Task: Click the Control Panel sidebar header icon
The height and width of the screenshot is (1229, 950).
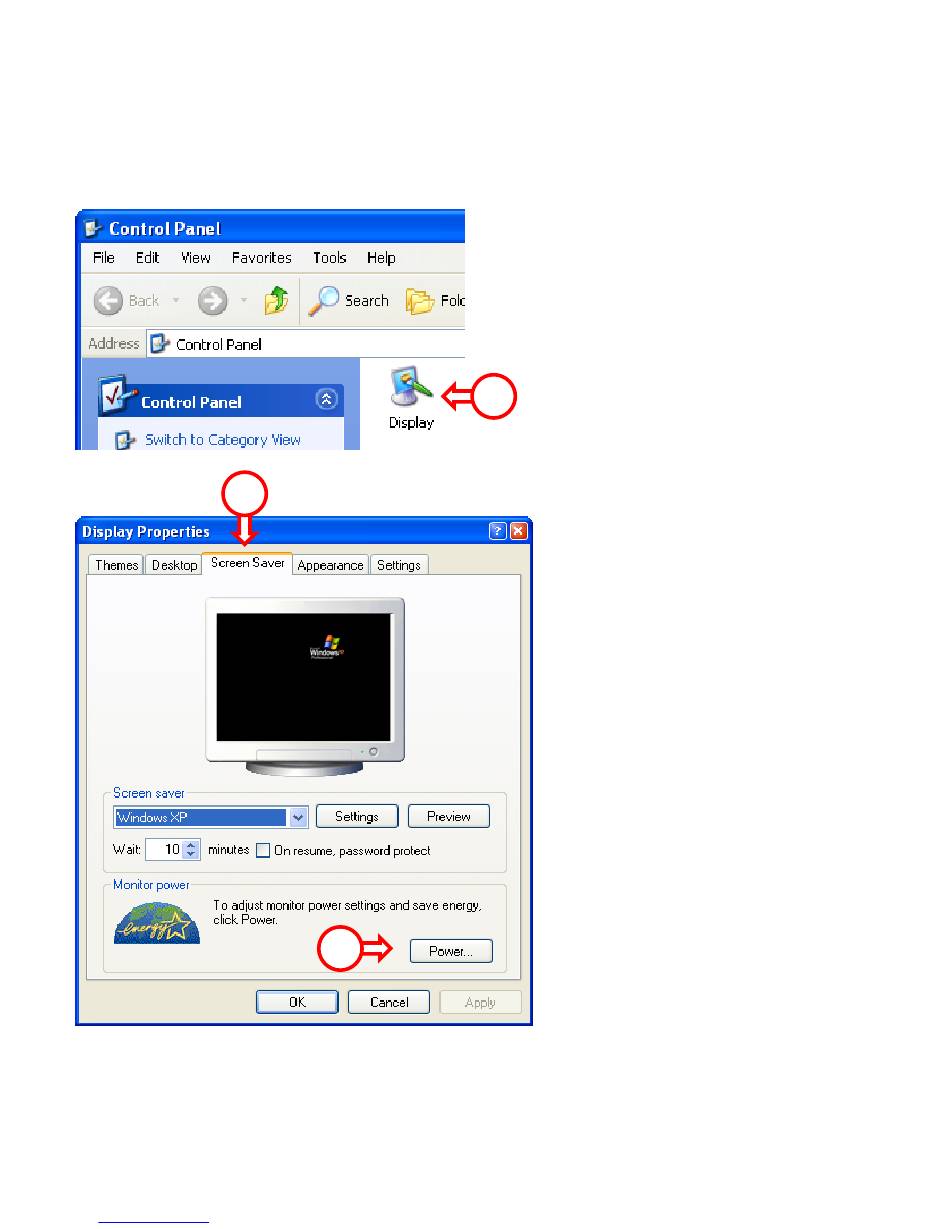Action: [x=117, y=398]
